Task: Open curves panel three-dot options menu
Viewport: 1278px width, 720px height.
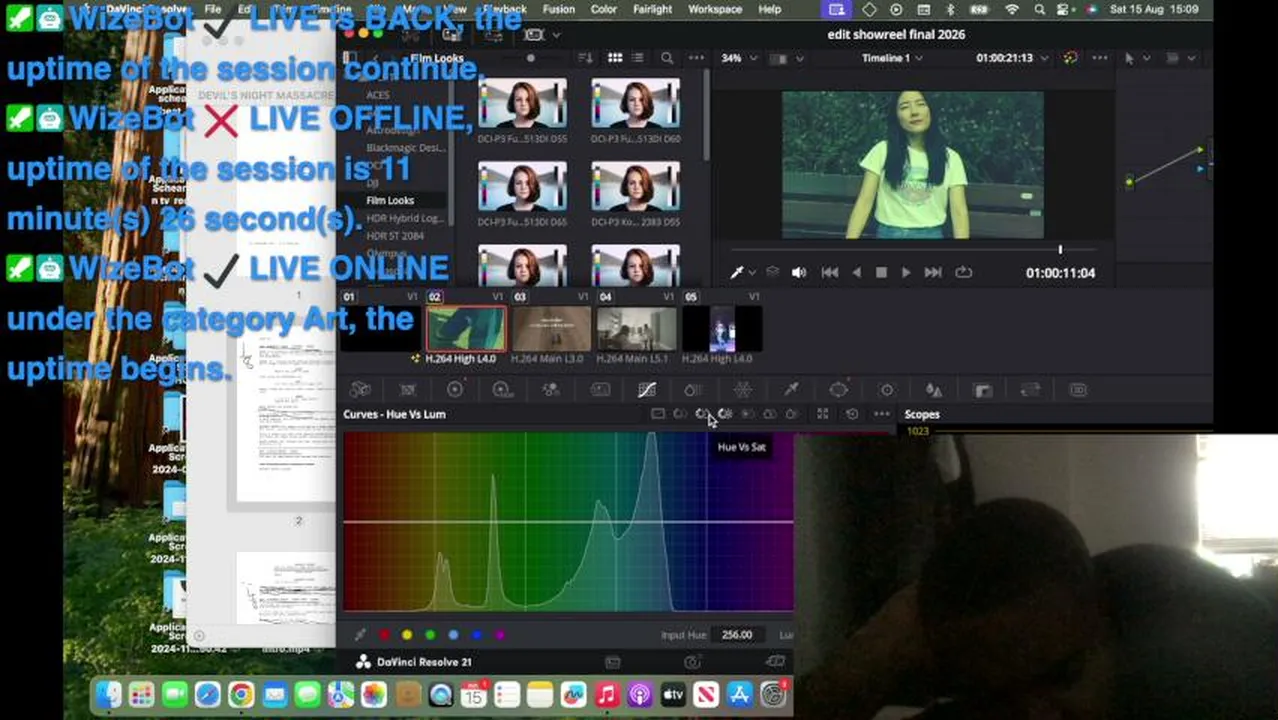Action: click(x=881, y=414)
